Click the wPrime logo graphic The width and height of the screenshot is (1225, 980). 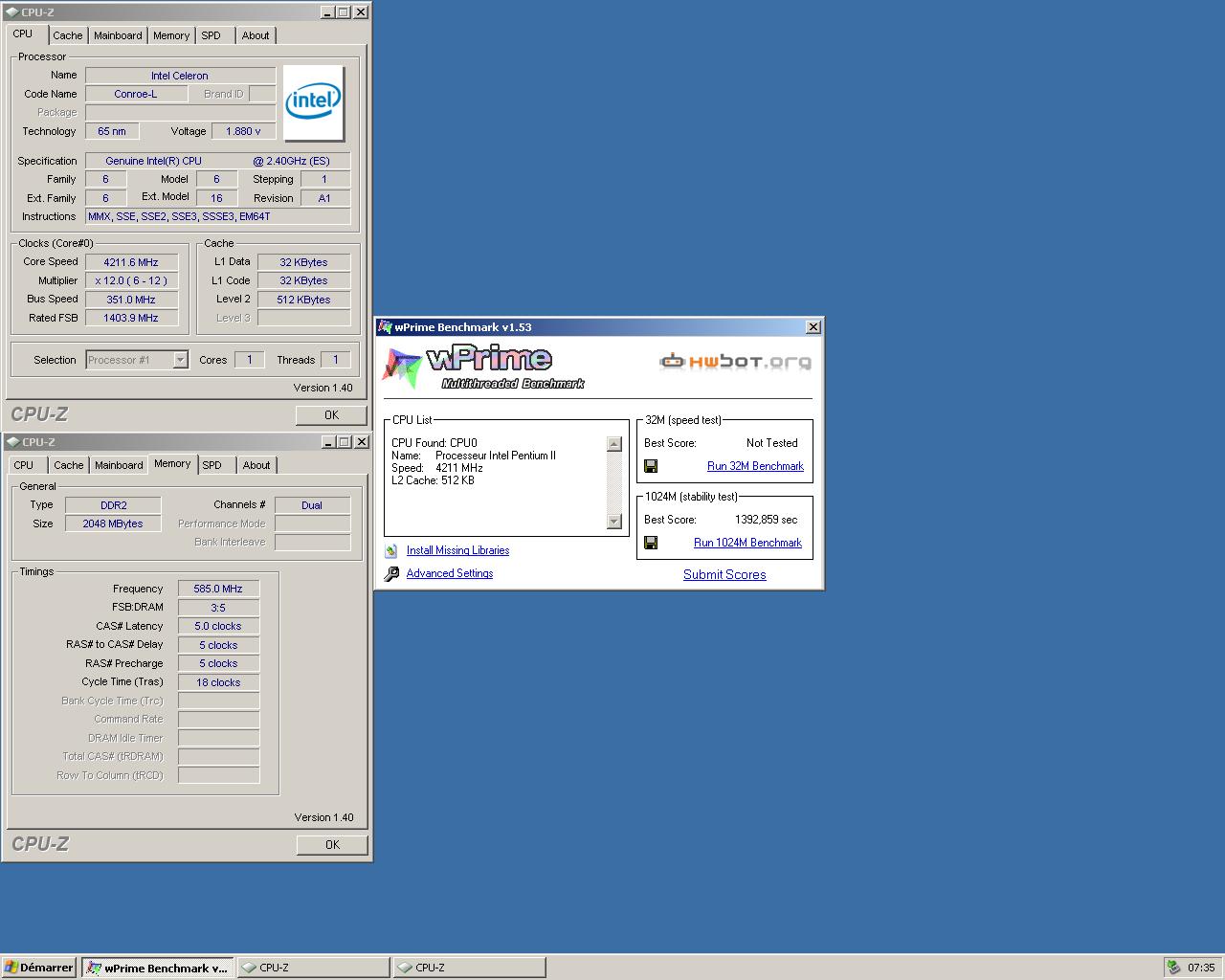tap(483, 367)
